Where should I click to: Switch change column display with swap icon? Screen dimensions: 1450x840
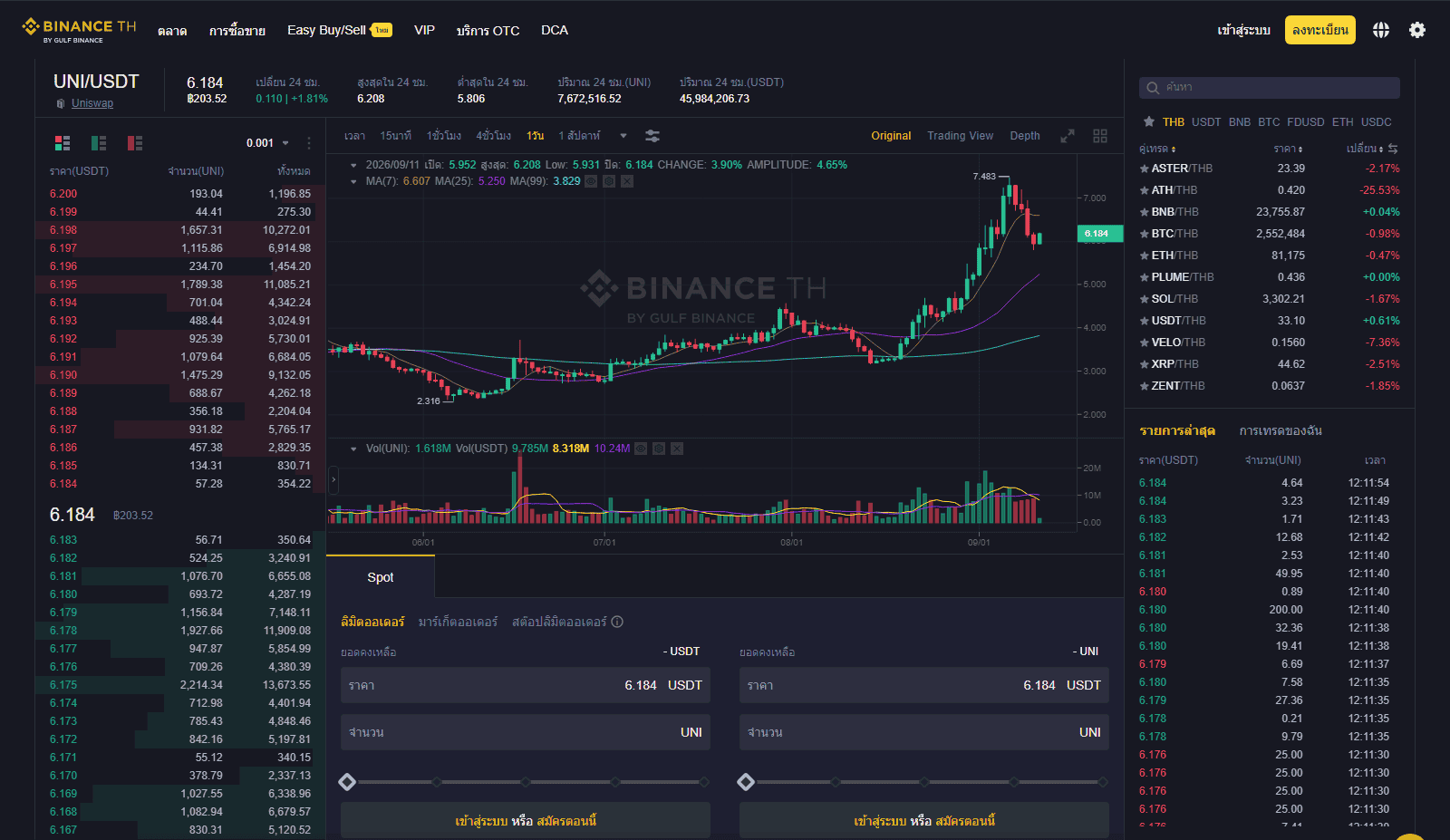click(x=1393, y=149)
